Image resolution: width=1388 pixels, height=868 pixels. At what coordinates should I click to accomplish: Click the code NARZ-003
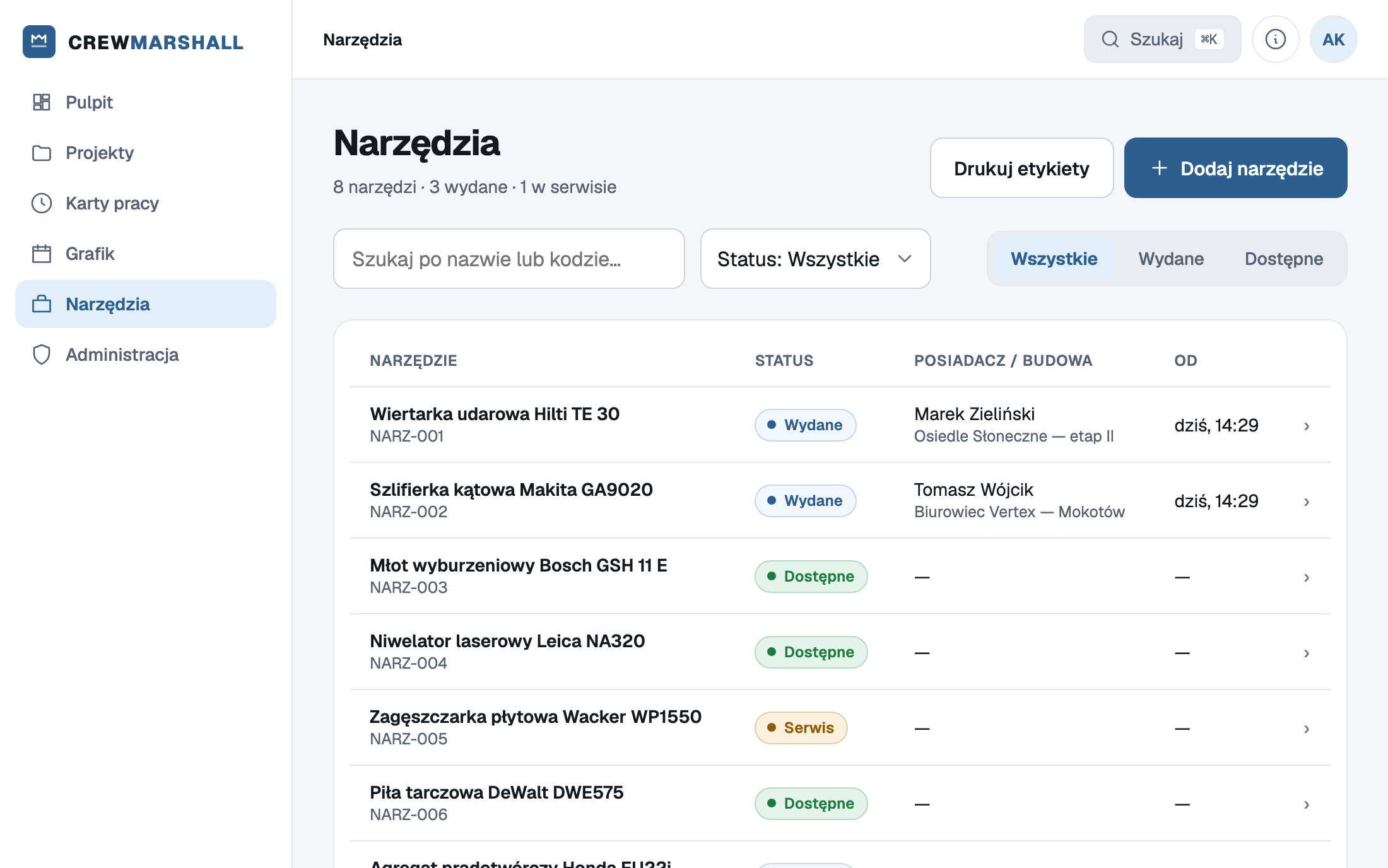click(x=409, y=587)
